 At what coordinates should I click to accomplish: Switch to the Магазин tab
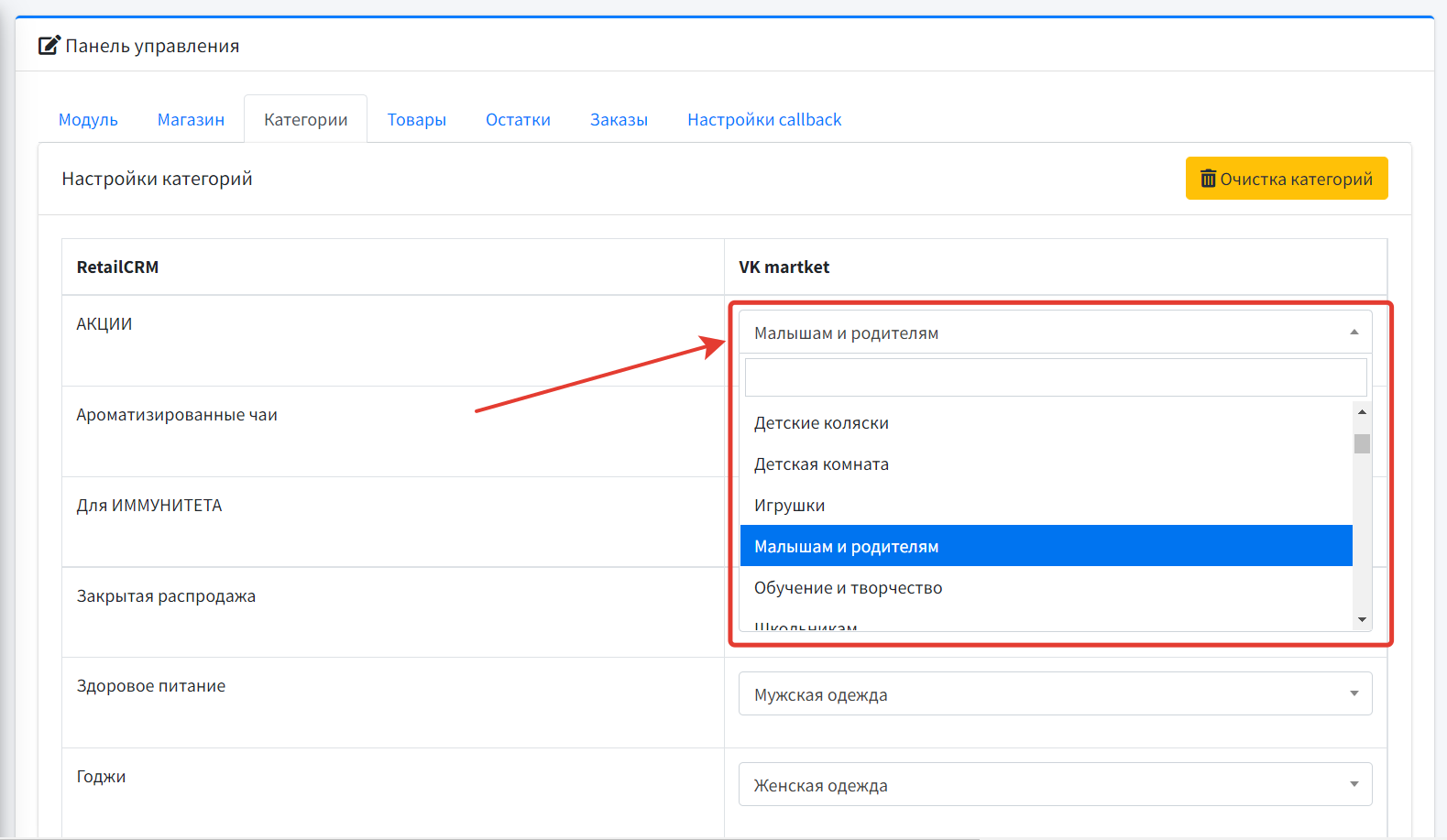191,120
